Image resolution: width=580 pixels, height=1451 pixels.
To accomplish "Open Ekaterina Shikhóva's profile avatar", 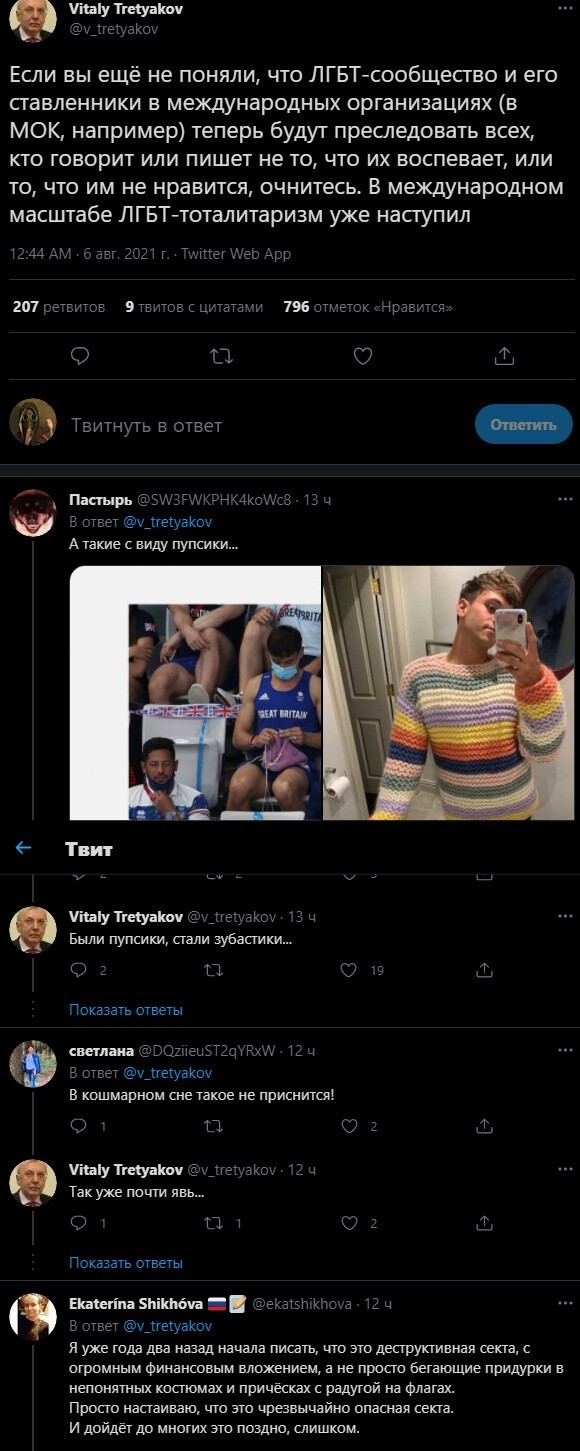I will pos(33,1317).
